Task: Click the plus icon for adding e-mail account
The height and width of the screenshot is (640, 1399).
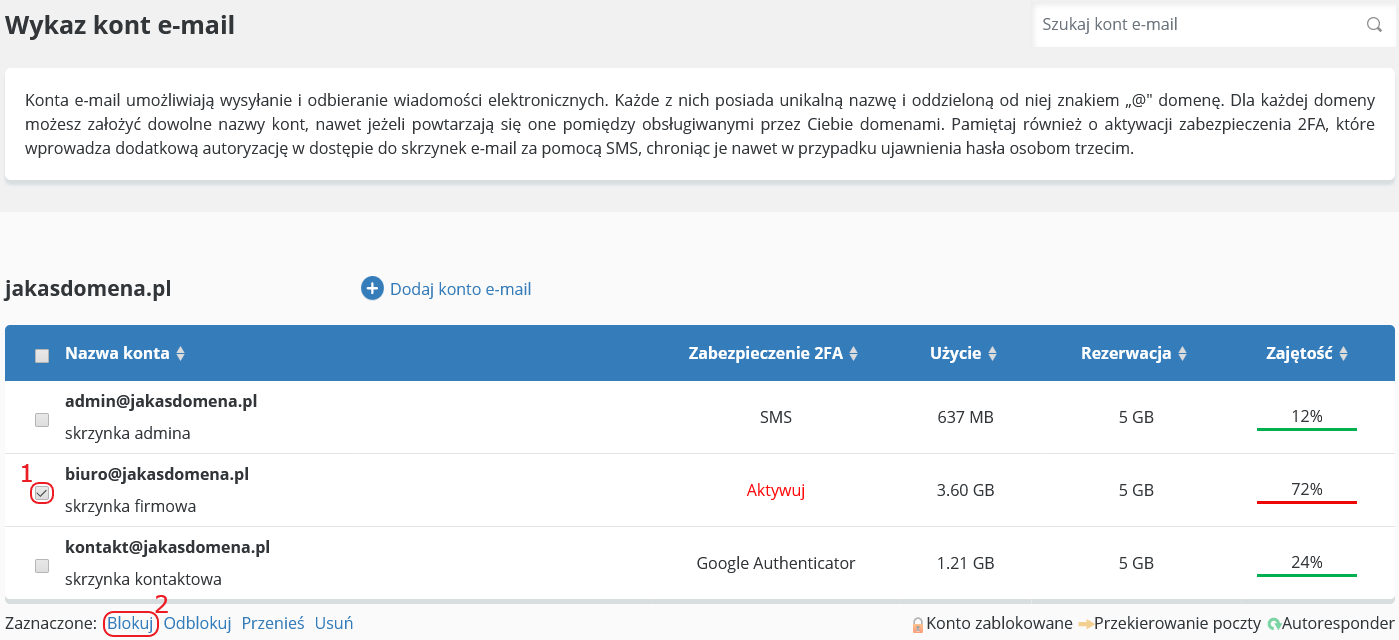Action: [x=372, y=289]
